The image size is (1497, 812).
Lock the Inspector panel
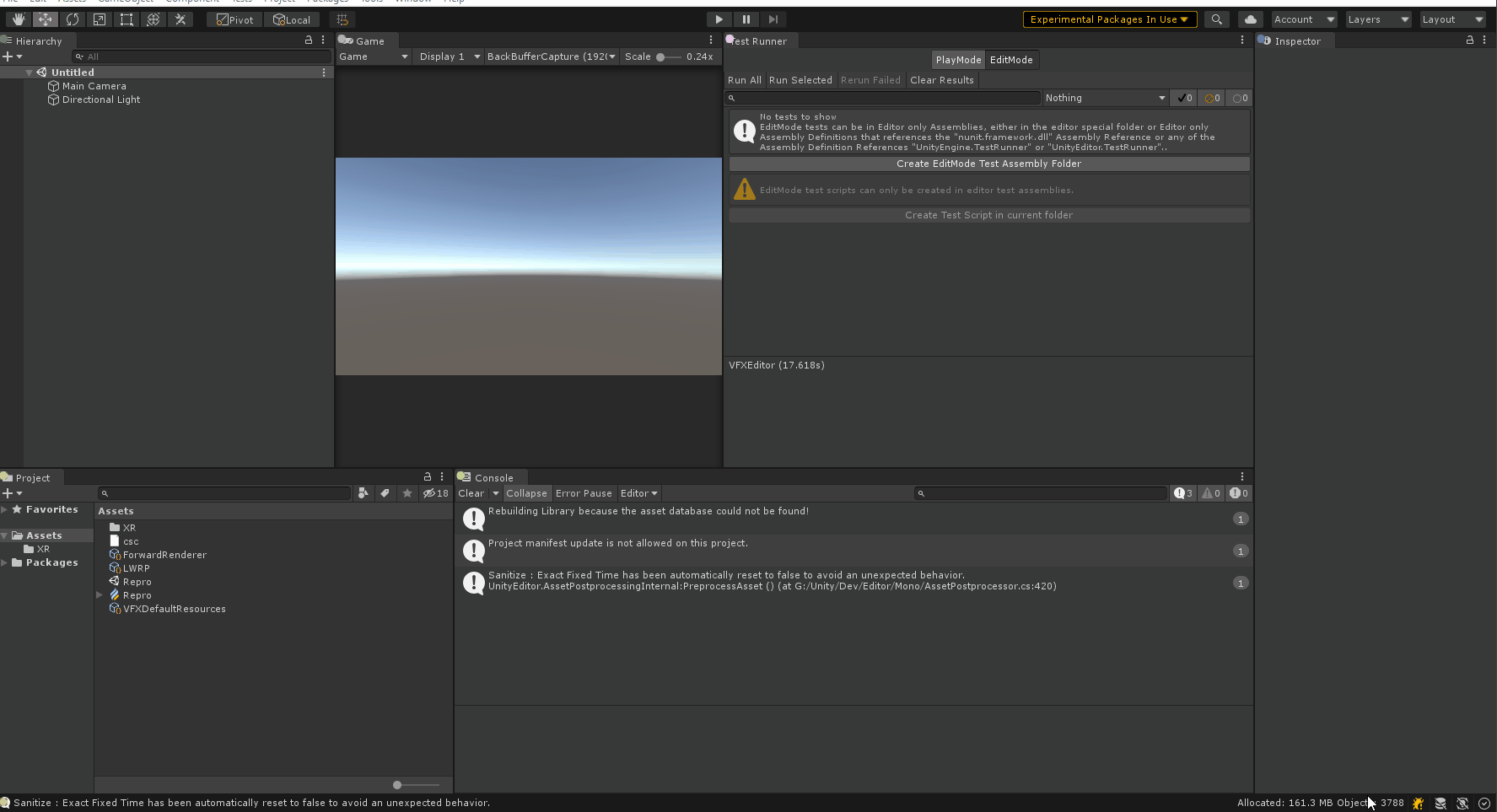pos(1470,40)
